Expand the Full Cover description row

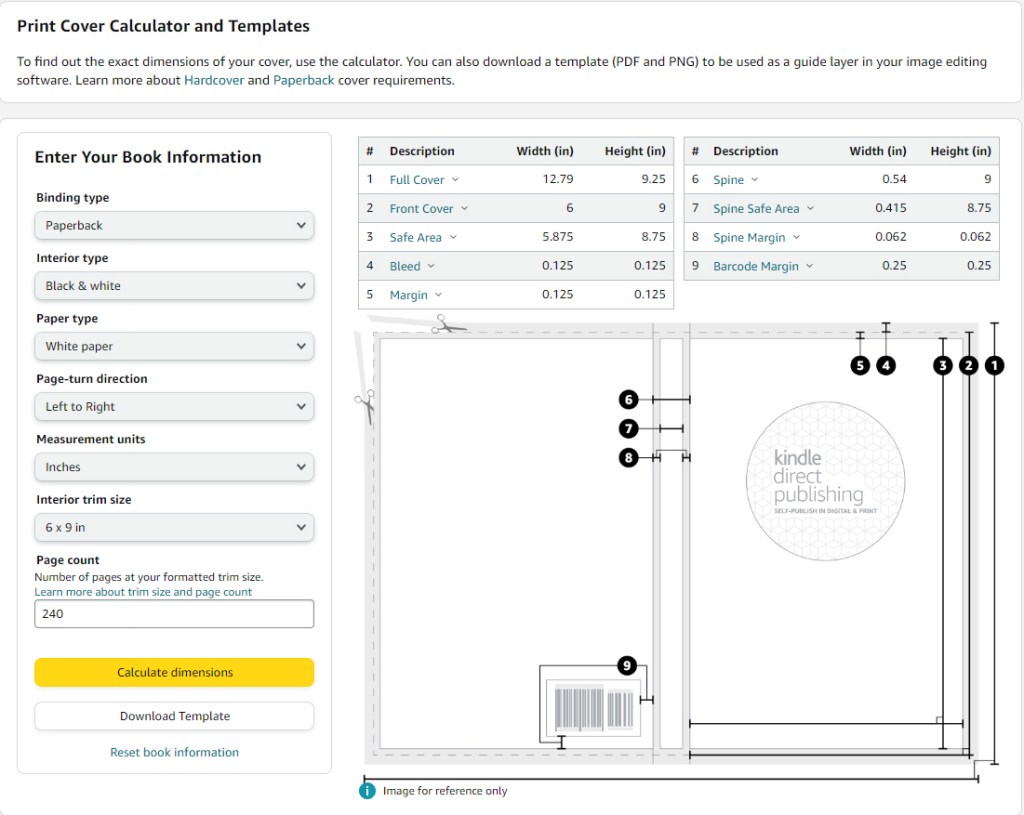(424, 180)
